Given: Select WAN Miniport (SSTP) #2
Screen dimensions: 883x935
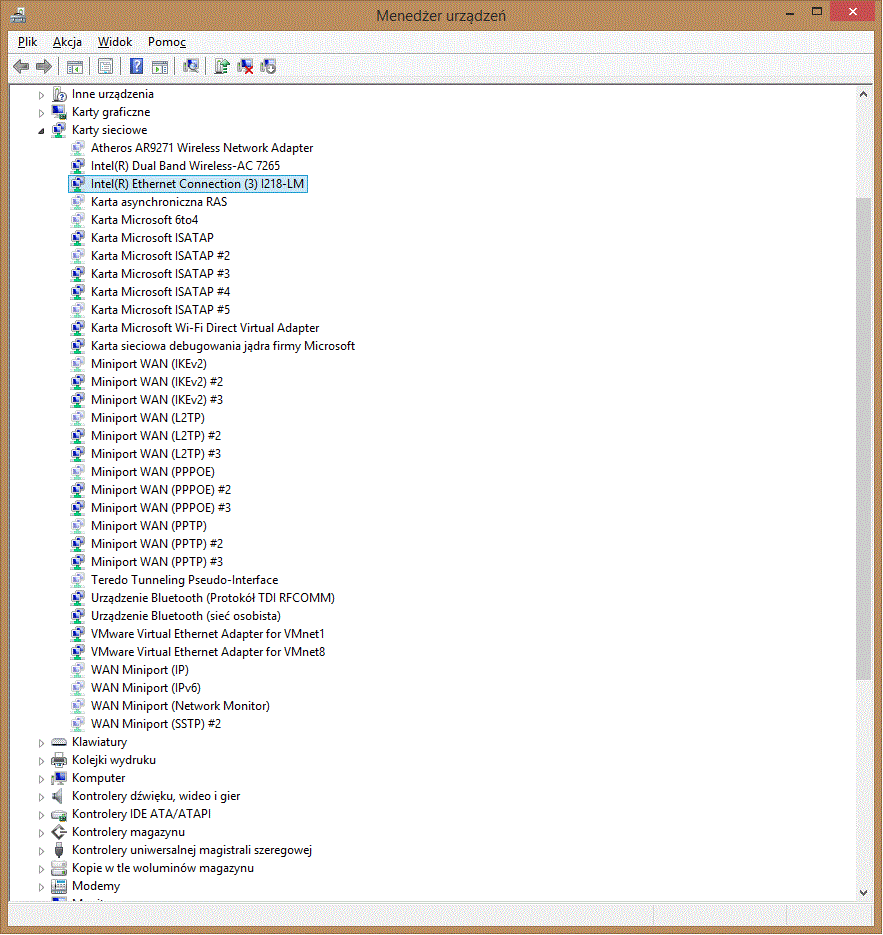Looking at the screenshot, I should point(156,723).
